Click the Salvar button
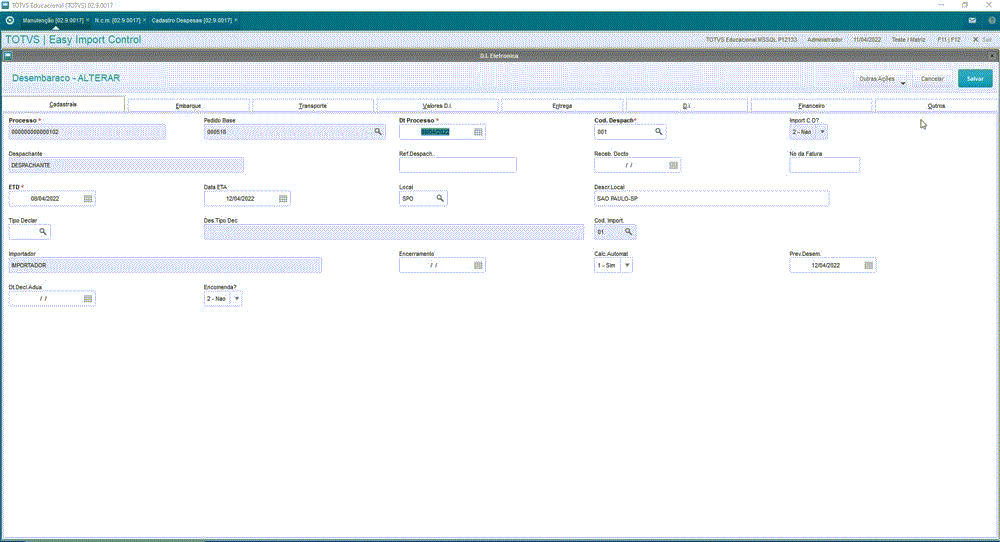Image resolution: width=1000 pixels, height=542 pixels. 975,79
